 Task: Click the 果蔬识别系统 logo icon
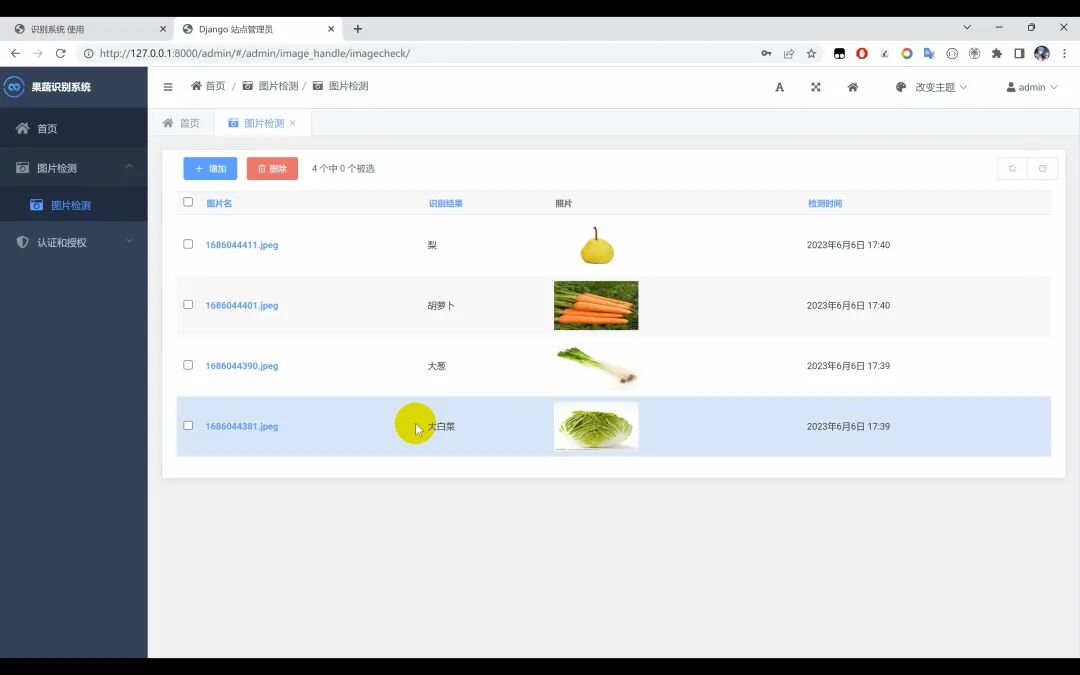(x=14, y=87)
